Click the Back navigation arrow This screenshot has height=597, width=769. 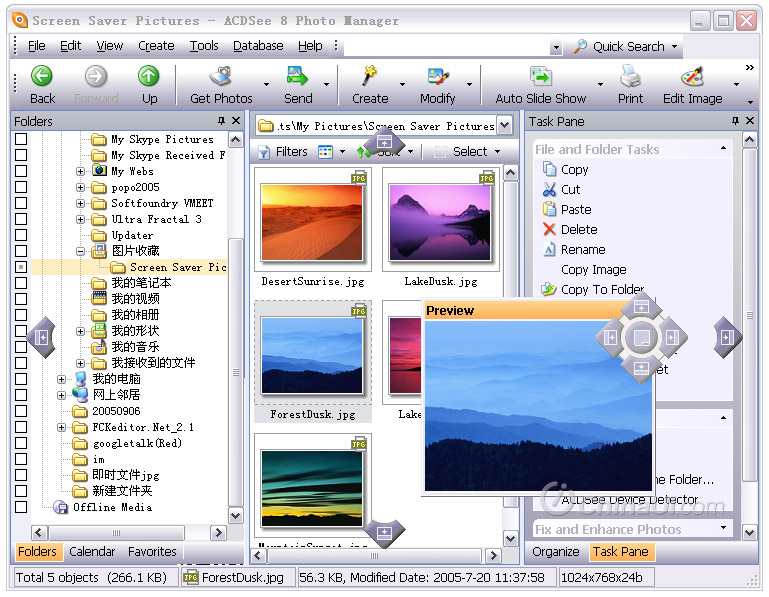click(42, 76)
